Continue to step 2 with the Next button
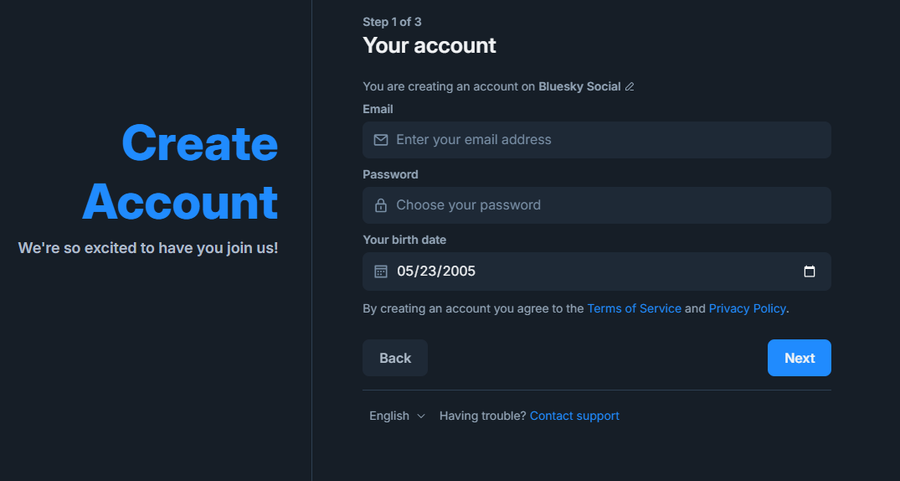Screen dimensions: 900x481 click(x=799, y=358)
